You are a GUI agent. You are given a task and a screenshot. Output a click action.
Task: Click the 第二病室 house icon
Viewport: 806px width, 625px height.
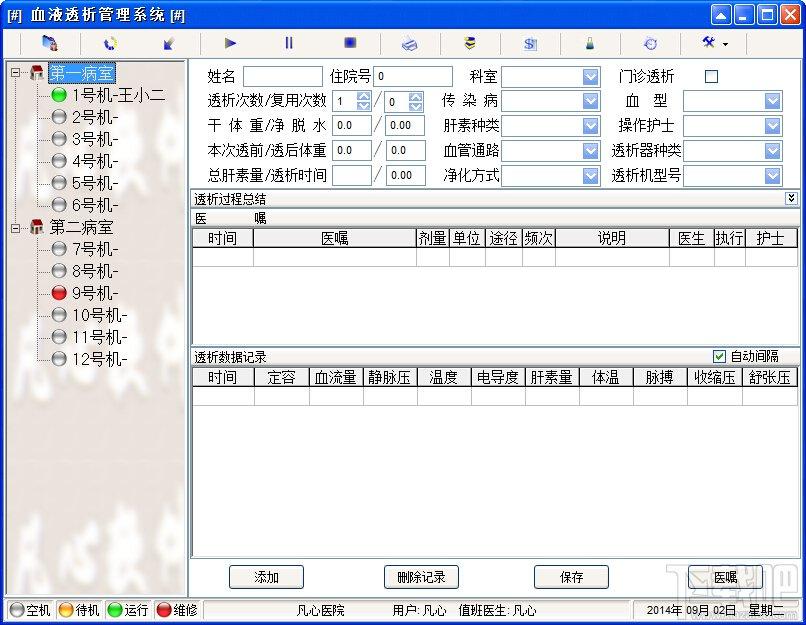(x=36, y=227)
